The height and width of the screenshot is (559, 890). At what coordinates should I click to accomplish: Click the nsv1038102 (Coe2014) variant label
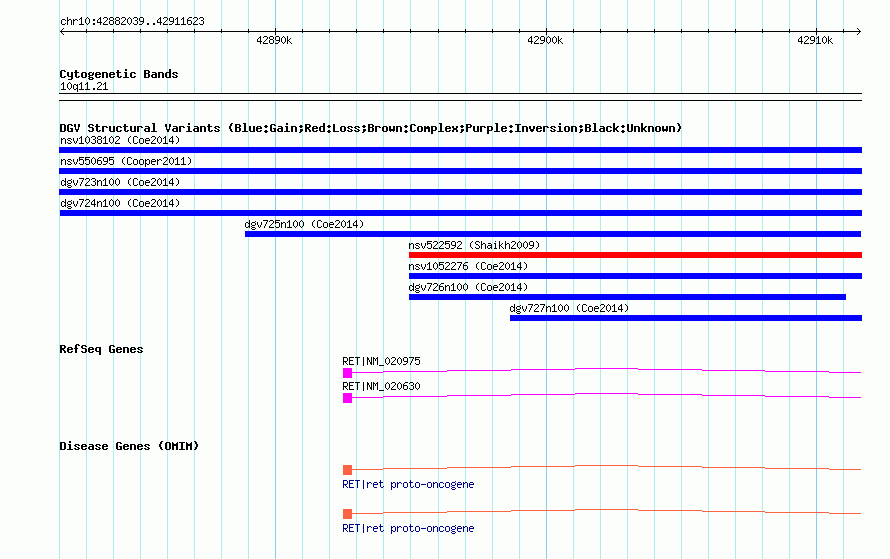[x=120, y=140]
